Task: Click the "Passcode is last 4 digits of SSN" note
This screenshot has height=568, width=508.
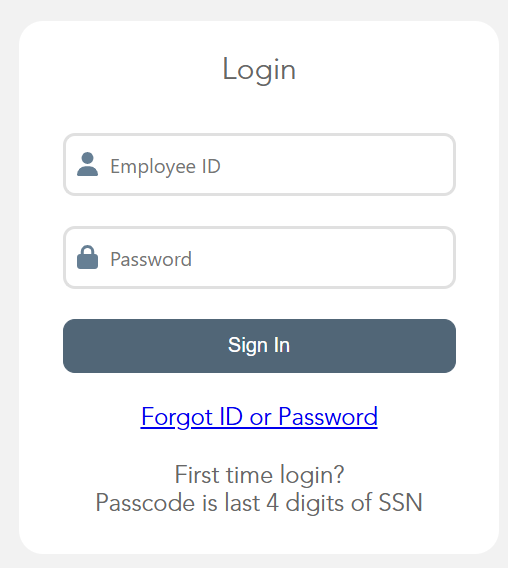Action: 259,503
